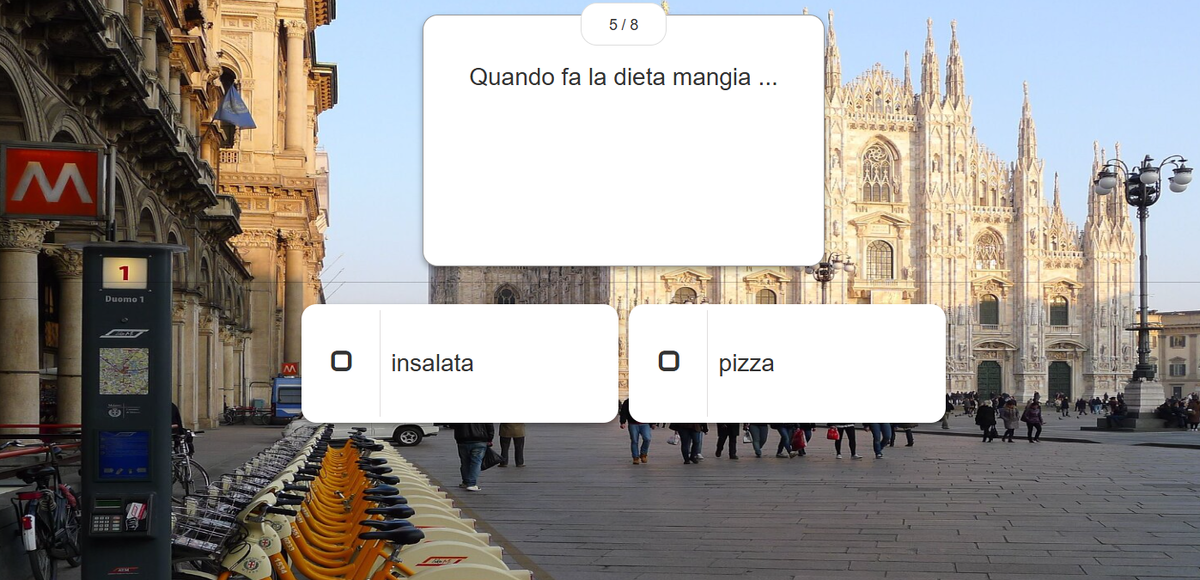Click the Duomo 1 label on the kiosk
The width and height of the screenshot is (1200, 580).
[124, 299]
